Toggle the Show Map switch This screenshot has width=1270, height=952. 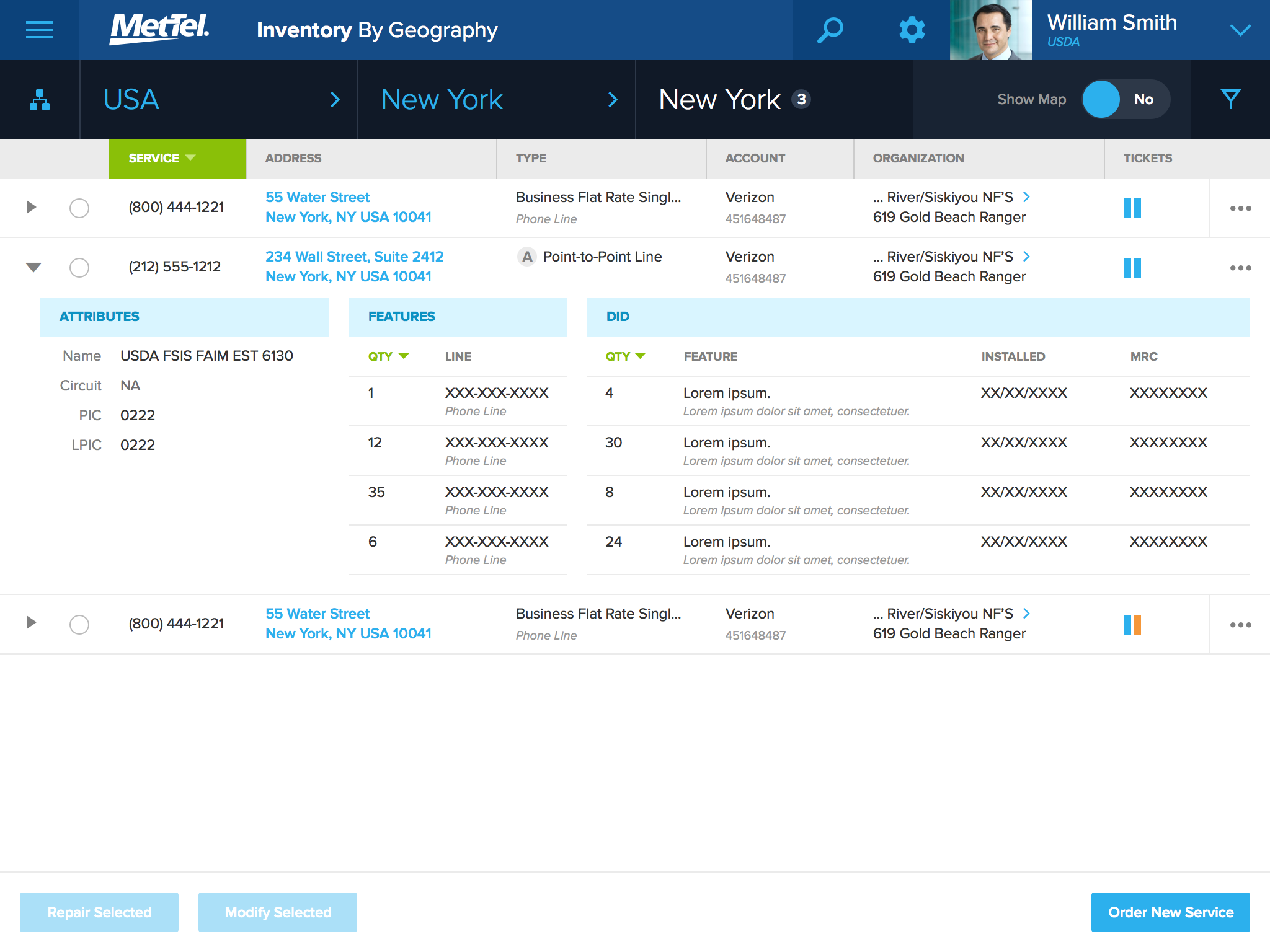tap(1126, 99)
